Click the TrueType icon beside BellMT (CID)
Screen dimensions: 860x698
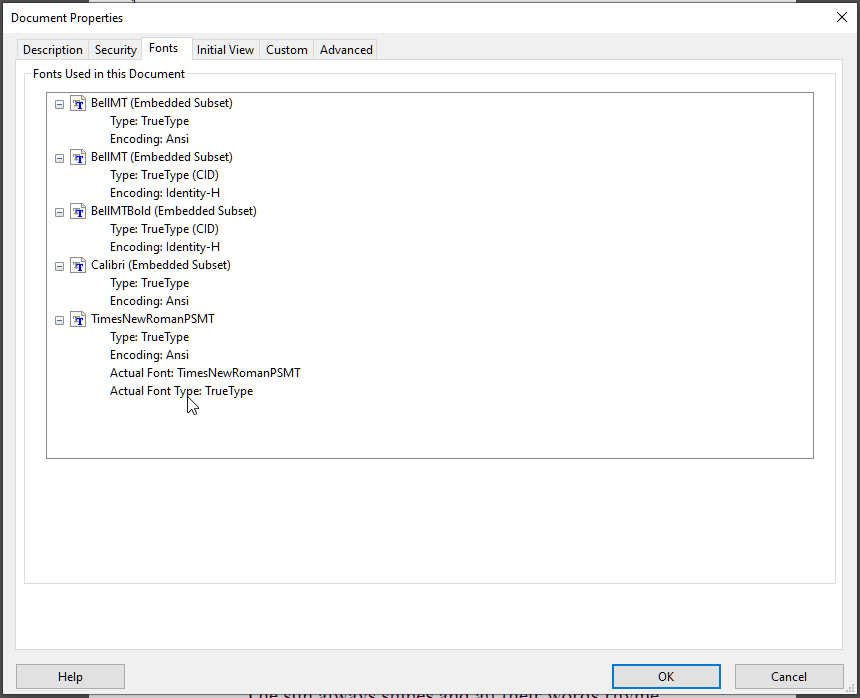pyautogui.click(x=78, y=157)
